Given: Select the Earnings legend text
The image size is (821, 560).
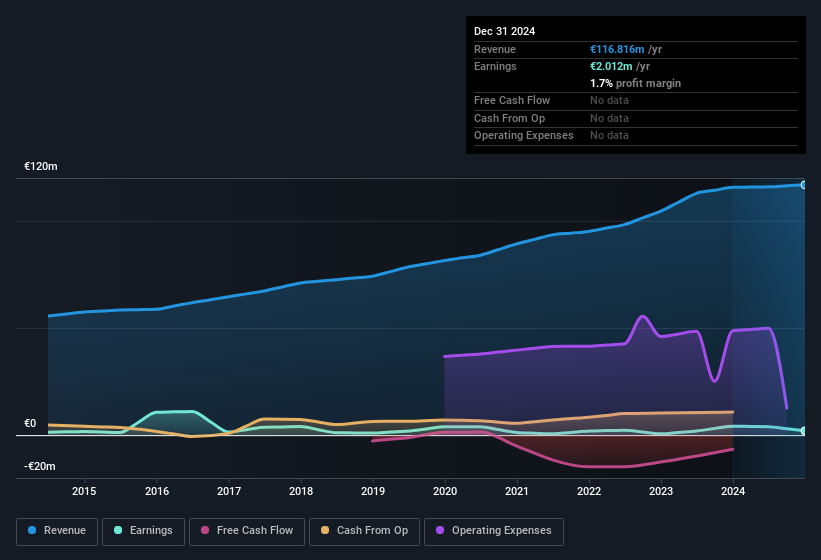Looking at the screenshot, I should click(151, 530).
